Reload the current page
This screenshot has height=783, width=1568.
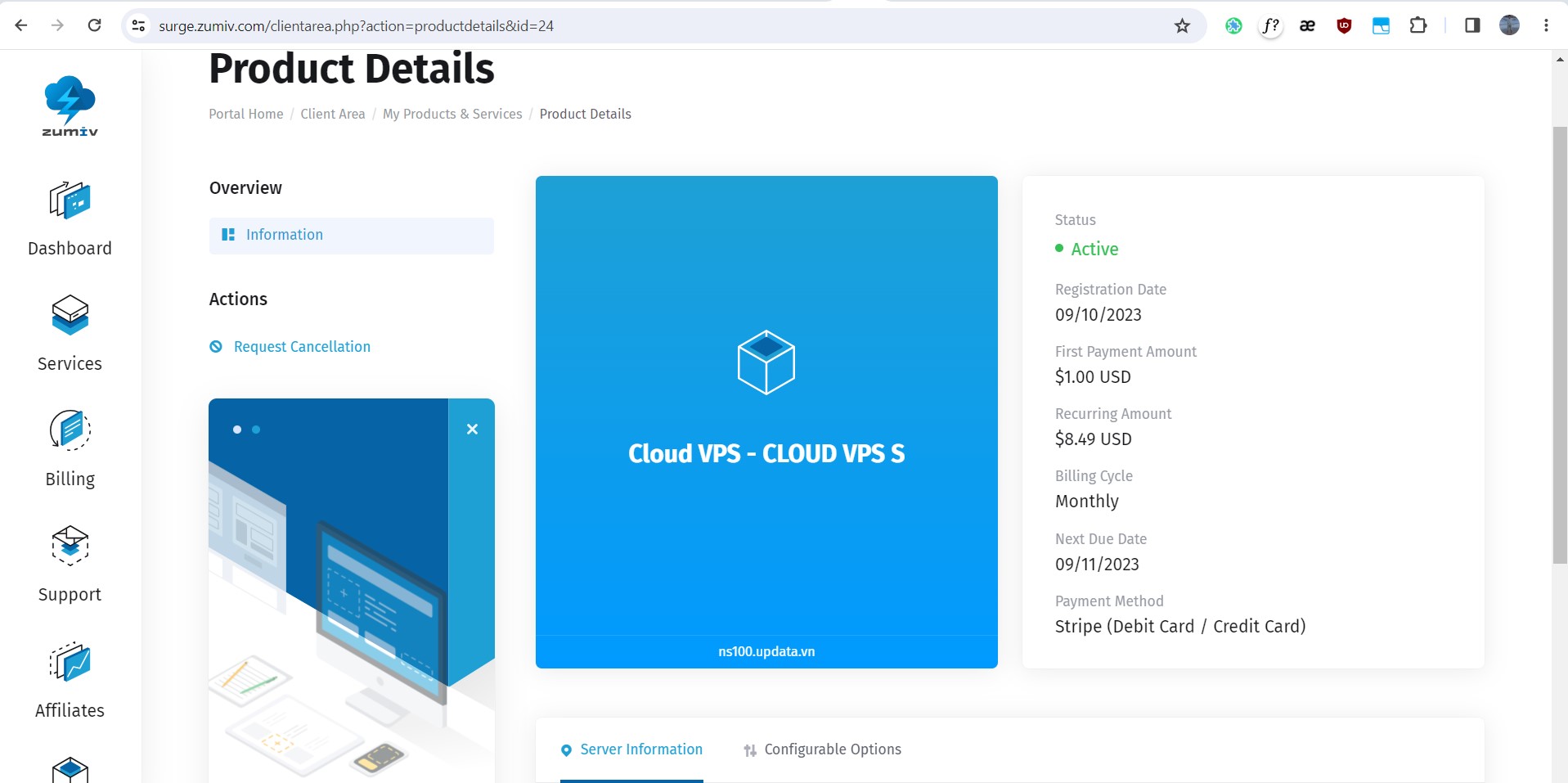(x=95, y=25)
